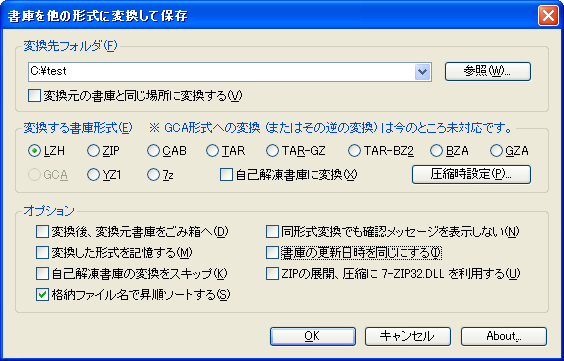The width and height of the screenshot is (564, 361).
Task: Click the キャンセル button
Action: (408, 336)
